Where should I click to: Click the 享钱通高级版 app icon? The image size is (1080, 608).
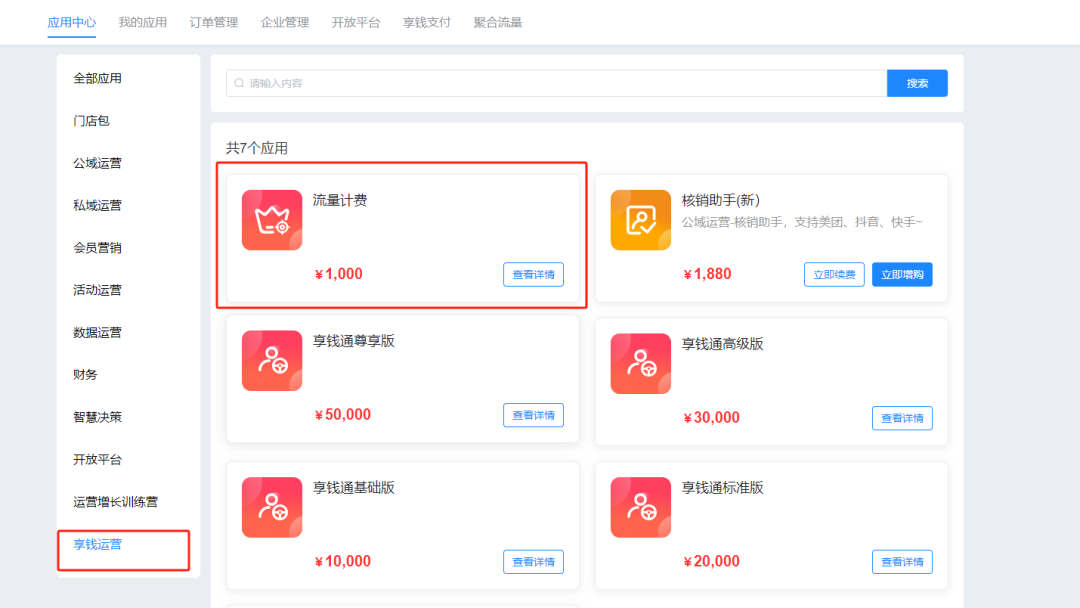point(640,363)
